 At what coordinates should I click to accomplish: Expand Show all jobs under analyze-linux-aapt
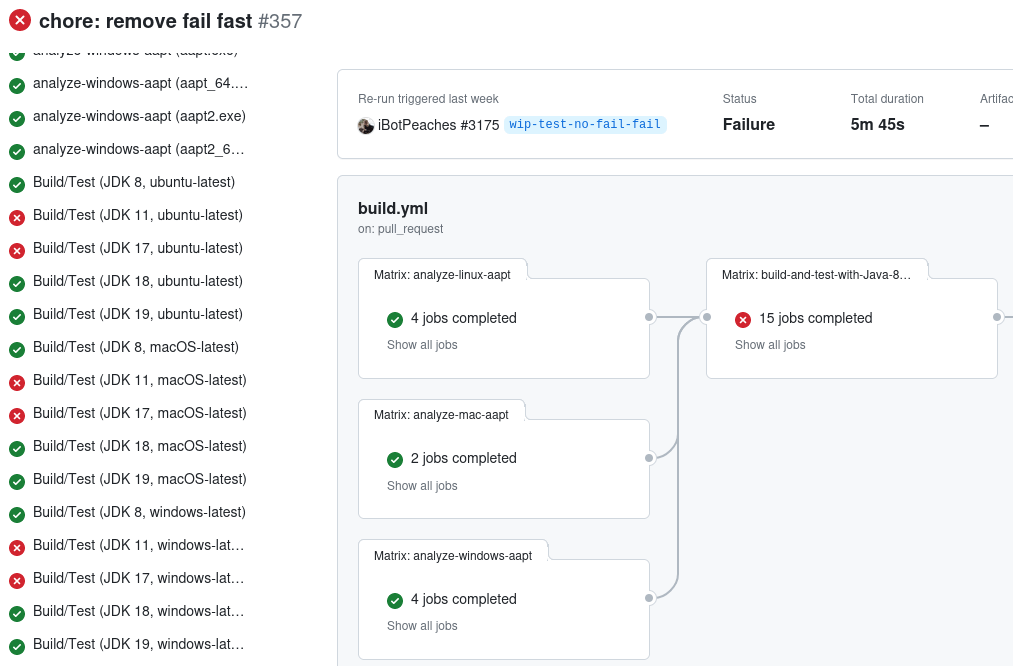point(422,345)
